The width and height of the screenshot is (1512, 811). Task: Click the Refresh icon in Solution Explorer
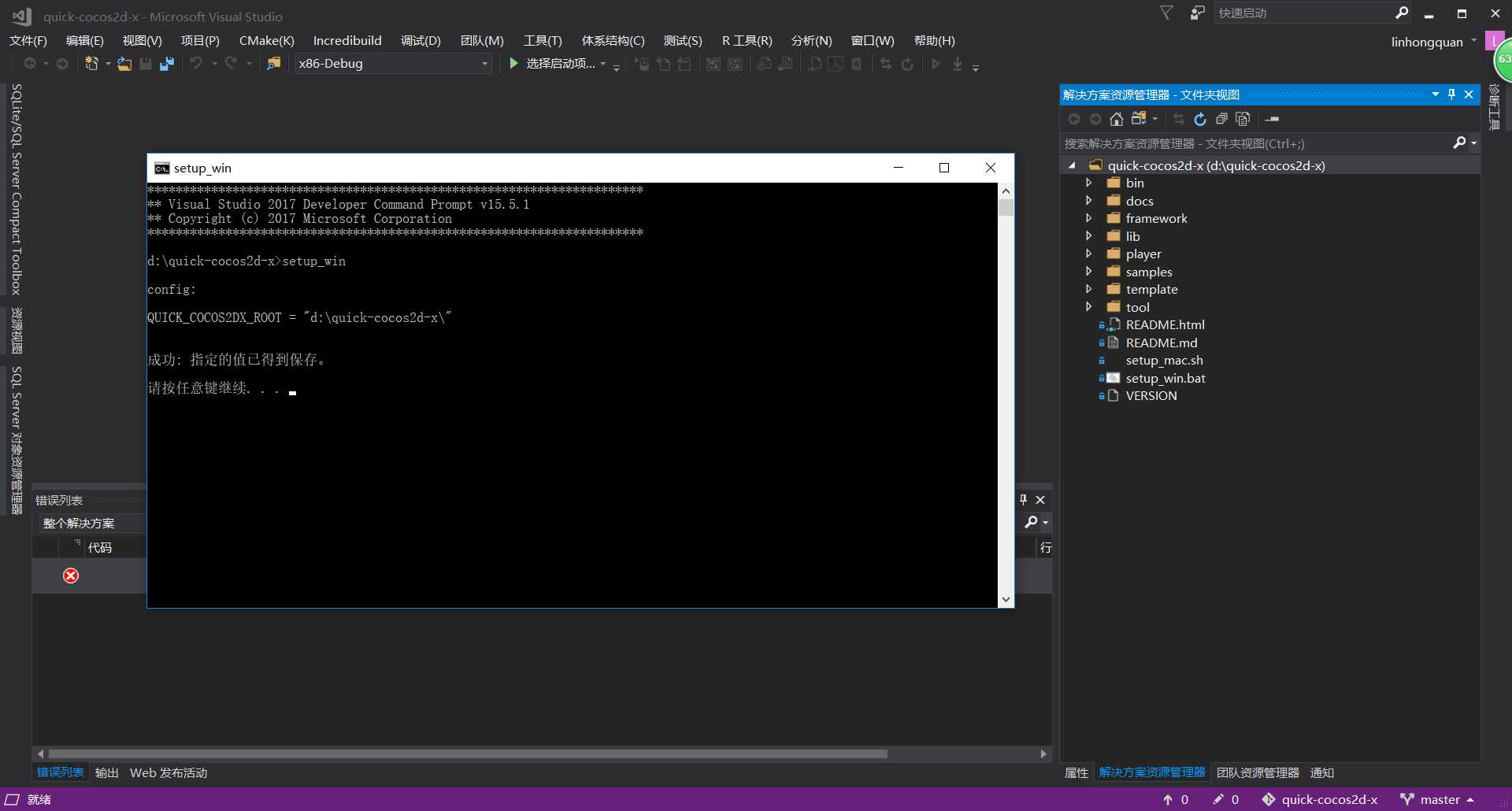click(1199, 119)
